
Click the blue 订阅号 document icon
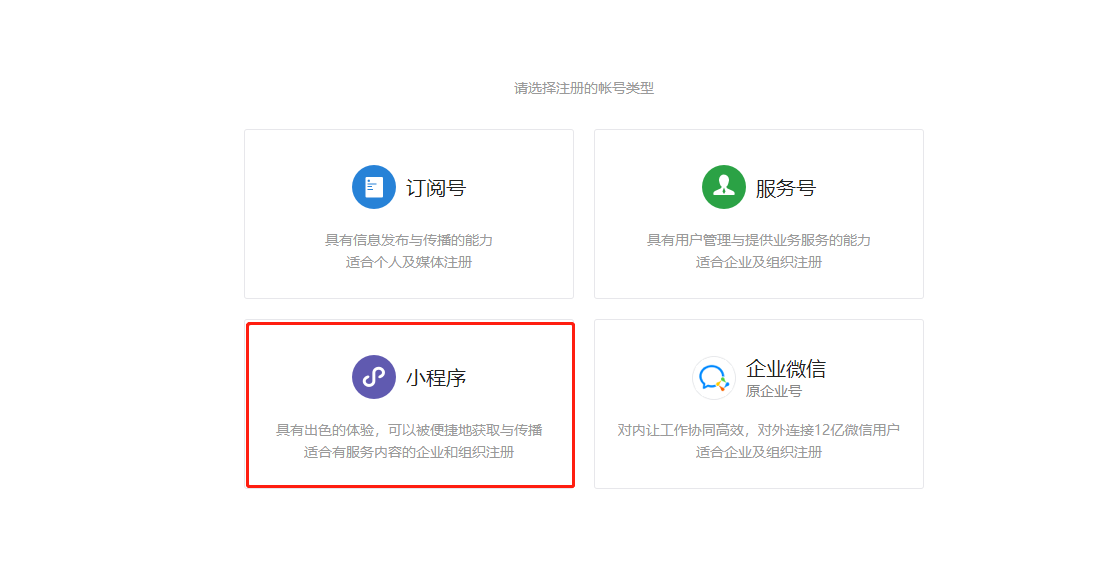pos(374,187)
